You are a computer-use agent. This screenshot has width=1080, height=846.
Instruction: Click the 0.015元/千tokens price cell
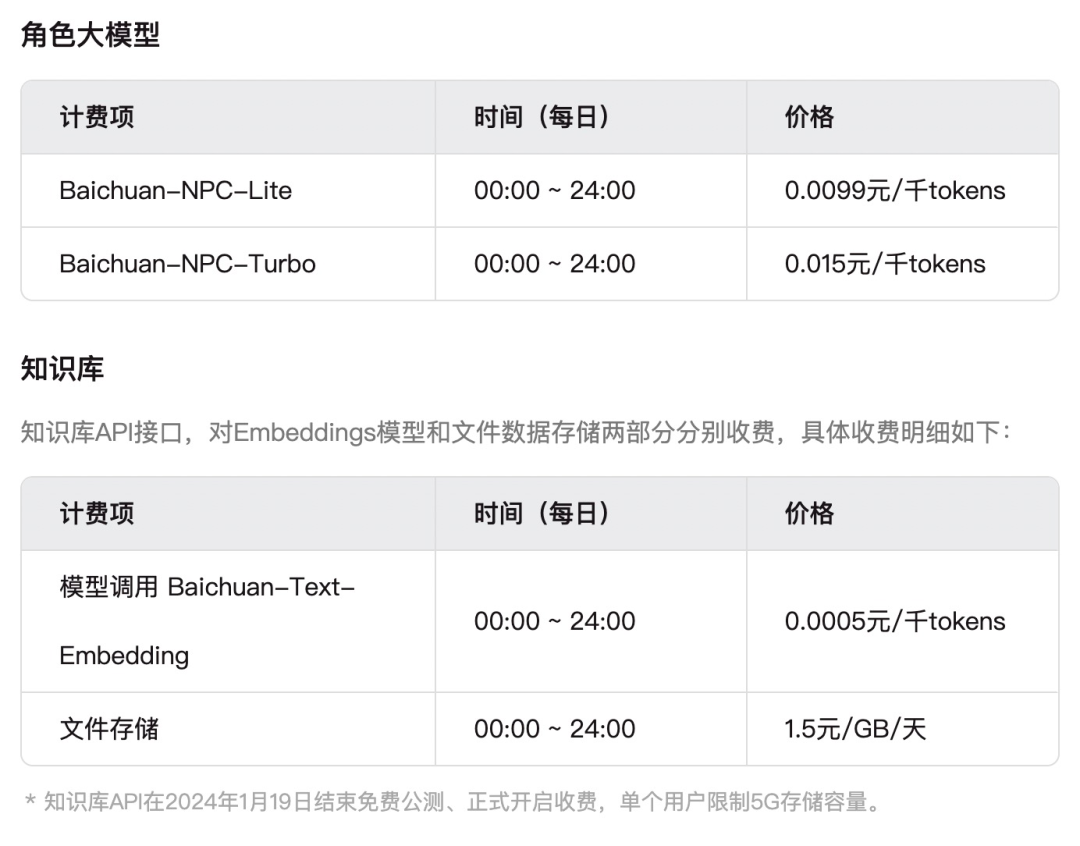[x=902, y=264]
